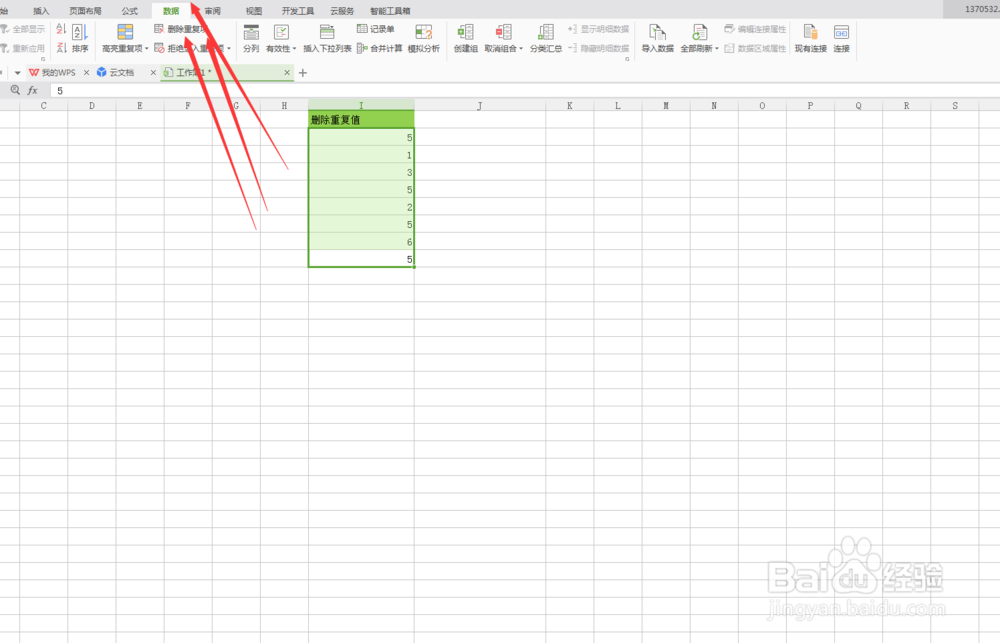Click the 导入数据 import data icon
This screenshot has width=1000, height=643.
click(658, 33)
